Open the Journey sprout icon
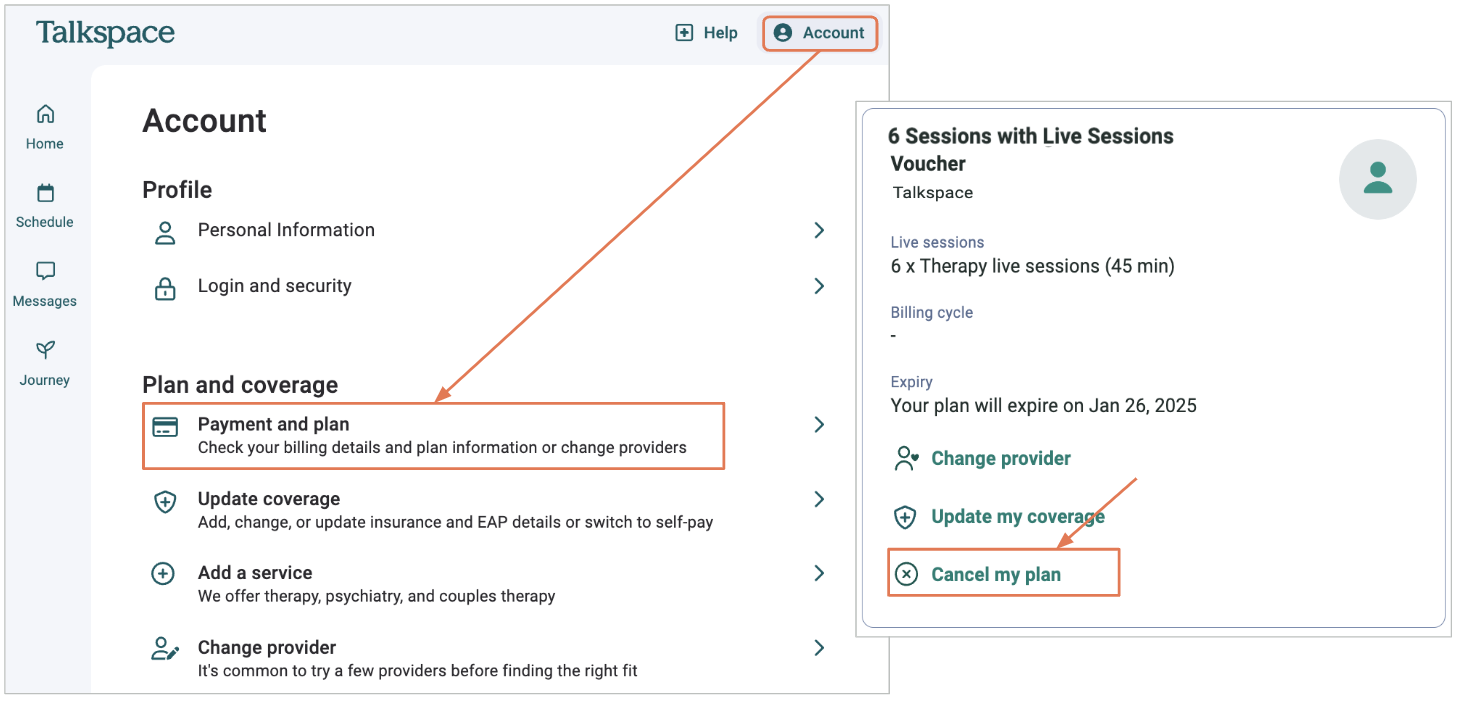The height and width of the screenshot is (702, 1460). tap(45, 350)
